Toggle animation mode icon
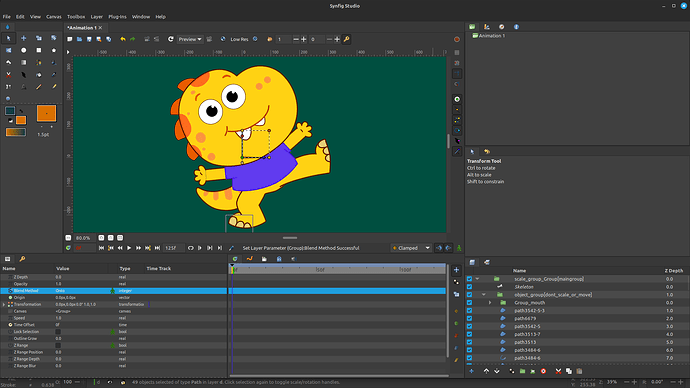Viewport: 690px width, 388px height. 459,248
